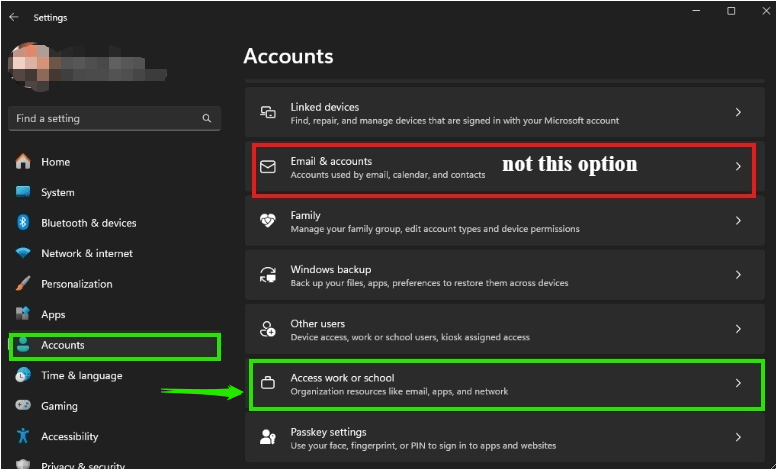This screenshot has width=776, height=469.
Task: Click the Privacy & security shield icon
Action: coord(23,464)
